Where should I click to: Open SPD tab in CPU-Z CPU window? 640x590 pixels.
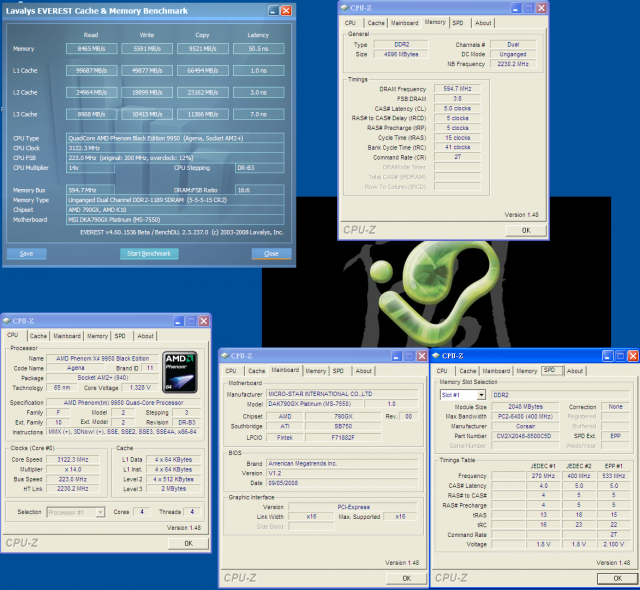tap(120, 336)
